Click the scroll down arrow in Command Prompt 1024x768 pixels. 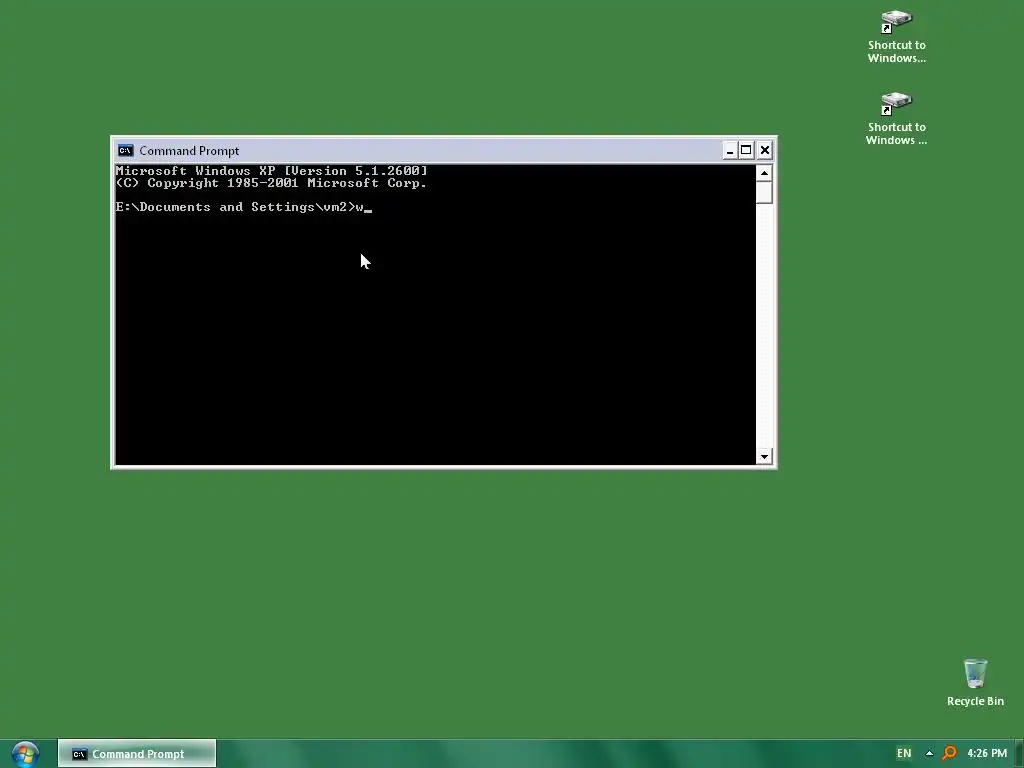click(x=764, y=456)
